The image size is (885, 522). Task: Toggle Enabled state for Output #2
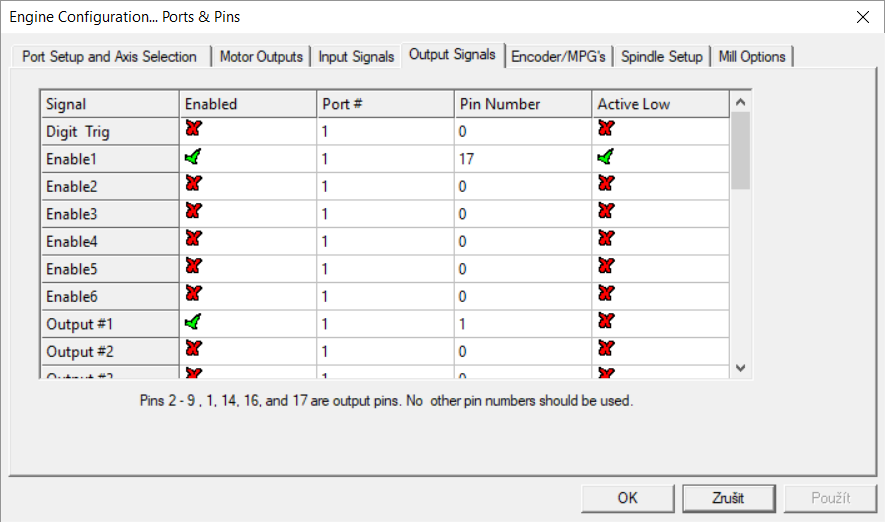pyautogui.click(x=193, y=349)
